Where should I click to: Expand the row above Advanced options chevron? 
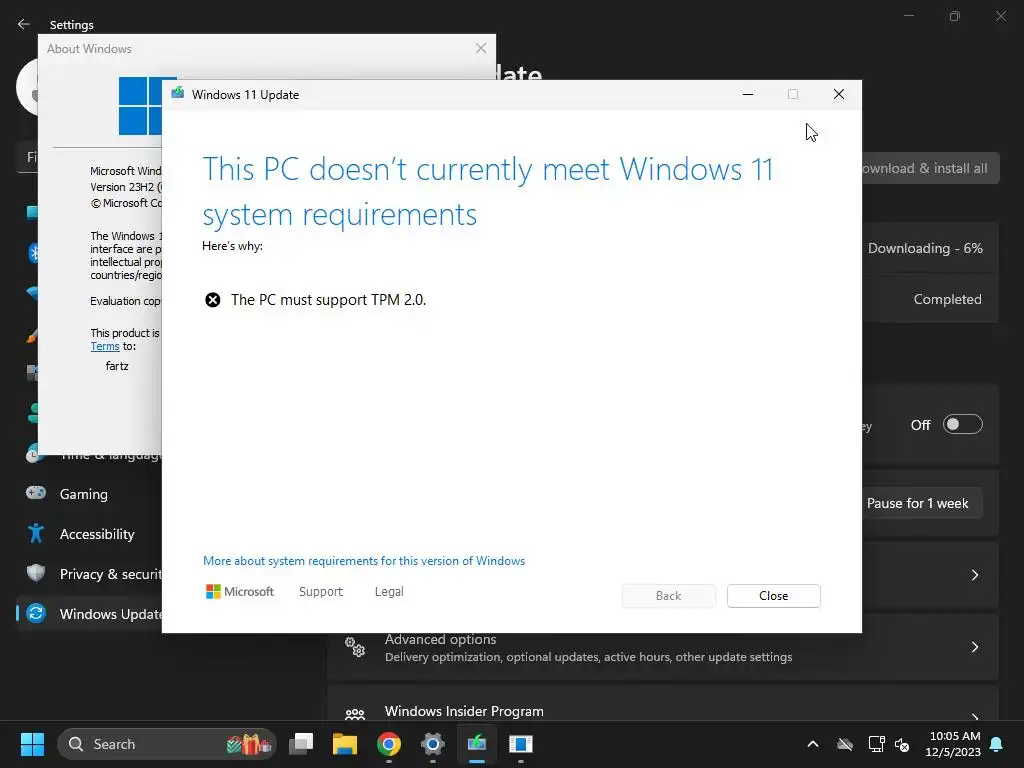point(974,575)
